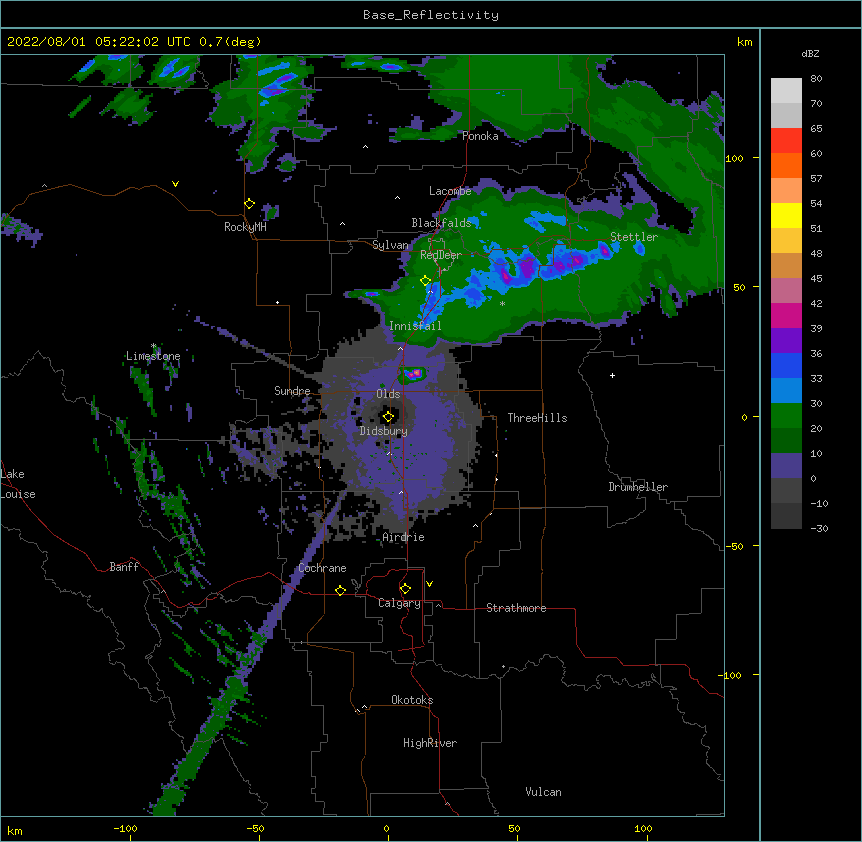
Task: Click the Calgary city label
Action: (x=399, y=603)
